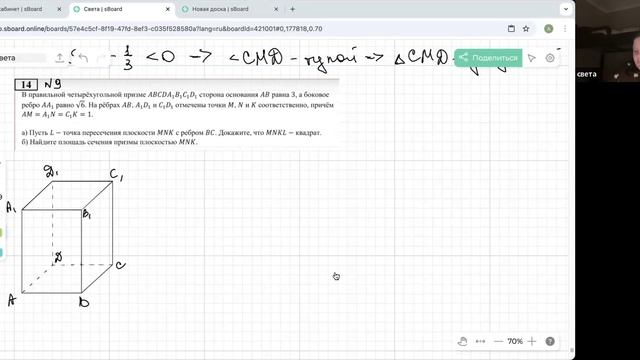Click the vertex label C₁ on the prism
Screen dimensions: 640x360
pos(116,175)
